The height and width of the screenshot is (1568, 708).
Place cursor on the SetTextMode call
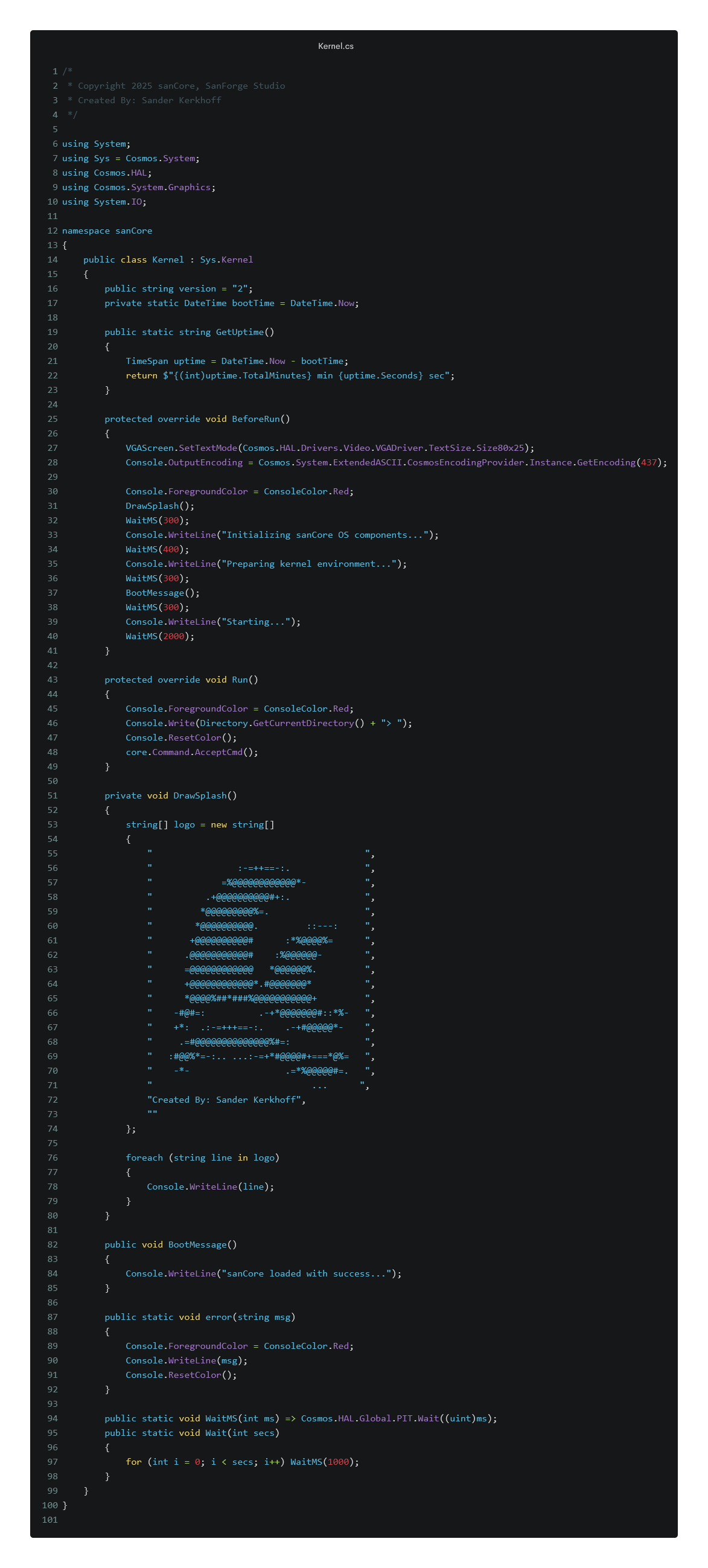(208, 448)
